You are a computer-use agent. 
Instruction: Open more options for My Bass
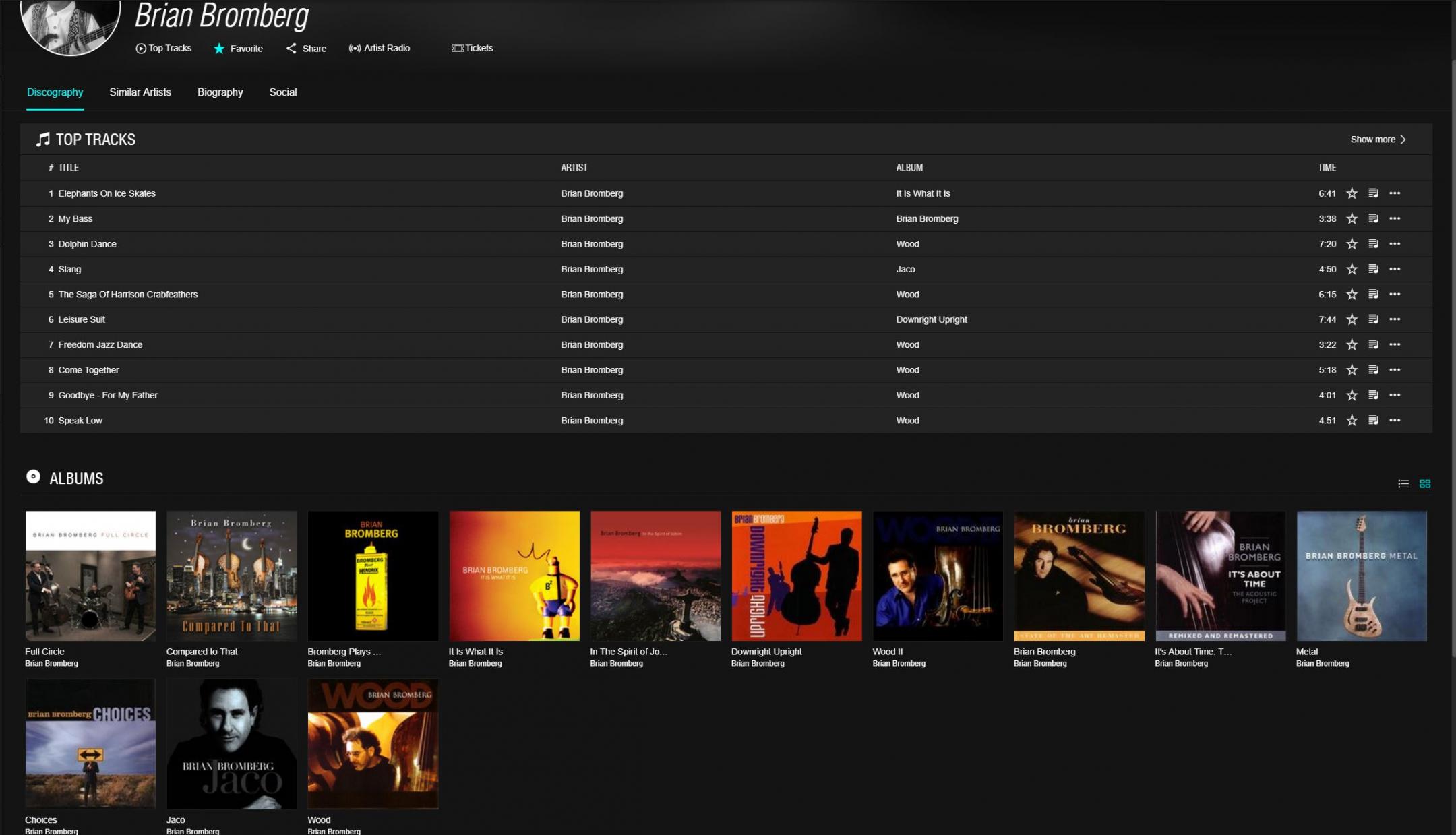[x=1395, y=218]
